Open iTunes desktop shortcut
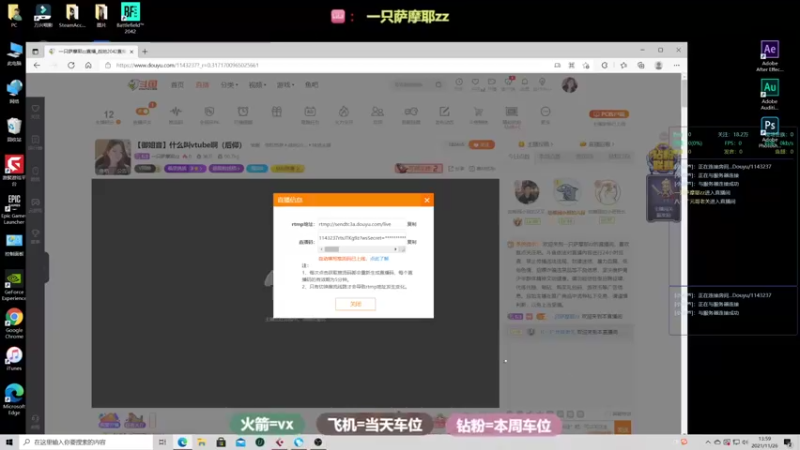Image resolution: width=800 pixels, height=450 pixels. point(14,359)
